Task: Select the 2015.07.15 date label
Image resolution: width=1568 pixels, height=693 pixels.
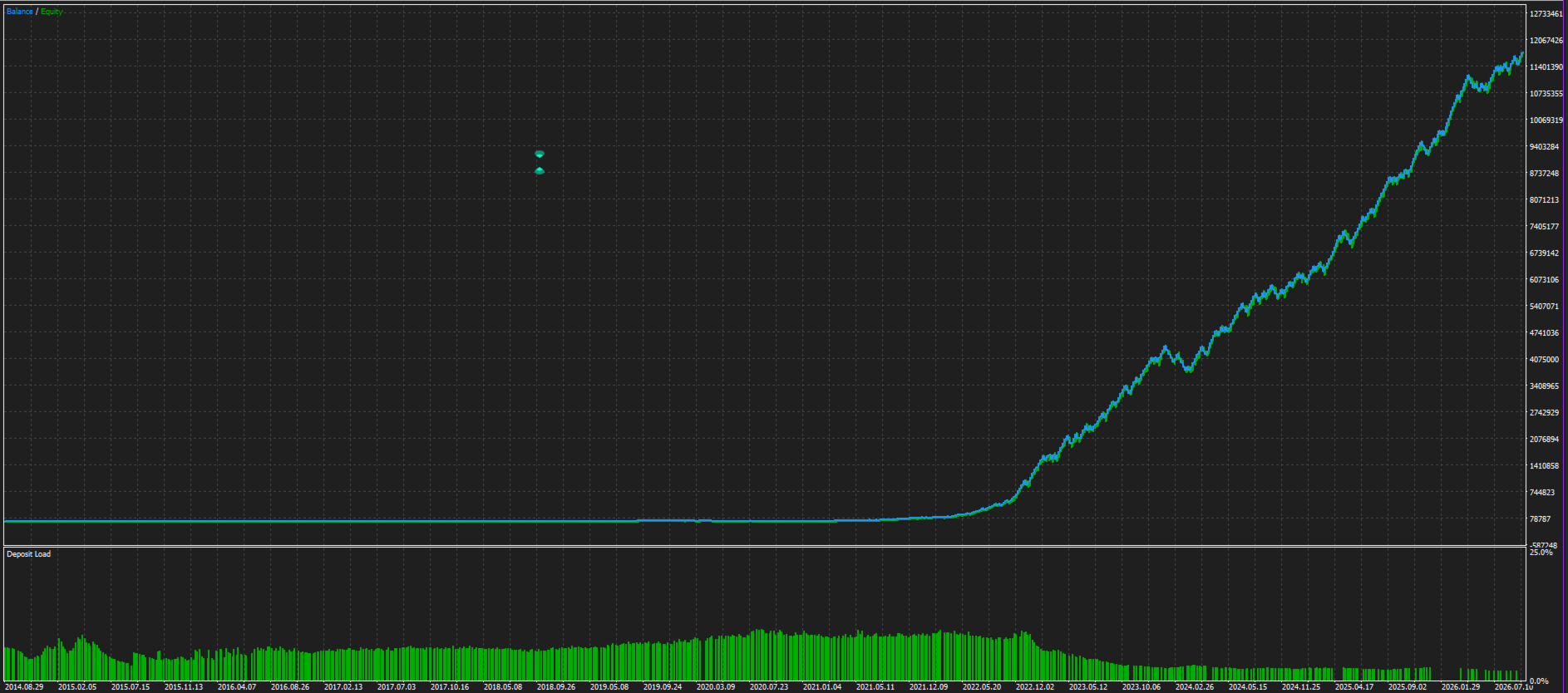Action: click(131, 687)
